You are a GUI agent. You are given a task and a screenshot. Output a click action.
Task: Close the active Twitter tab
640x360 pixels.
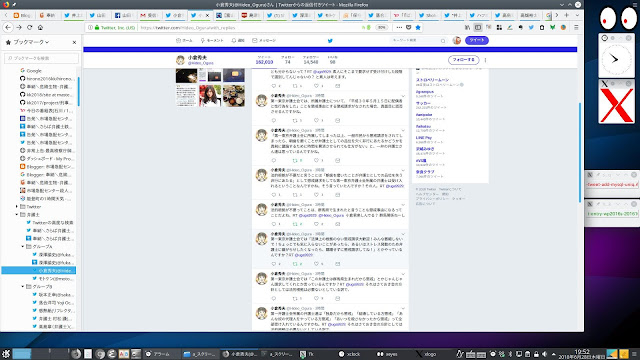point(207,15)
